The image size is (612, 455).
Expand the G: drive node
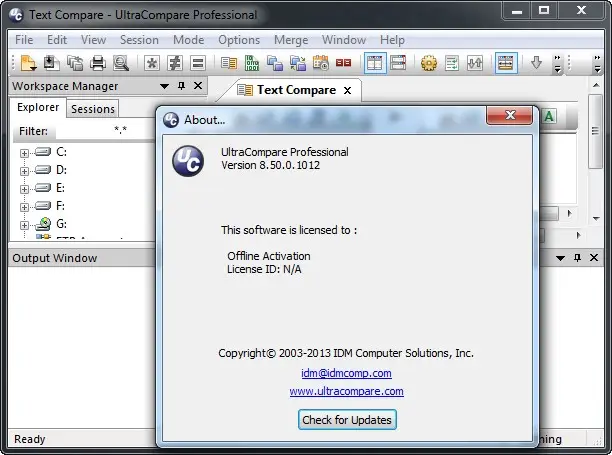[24, 225]
